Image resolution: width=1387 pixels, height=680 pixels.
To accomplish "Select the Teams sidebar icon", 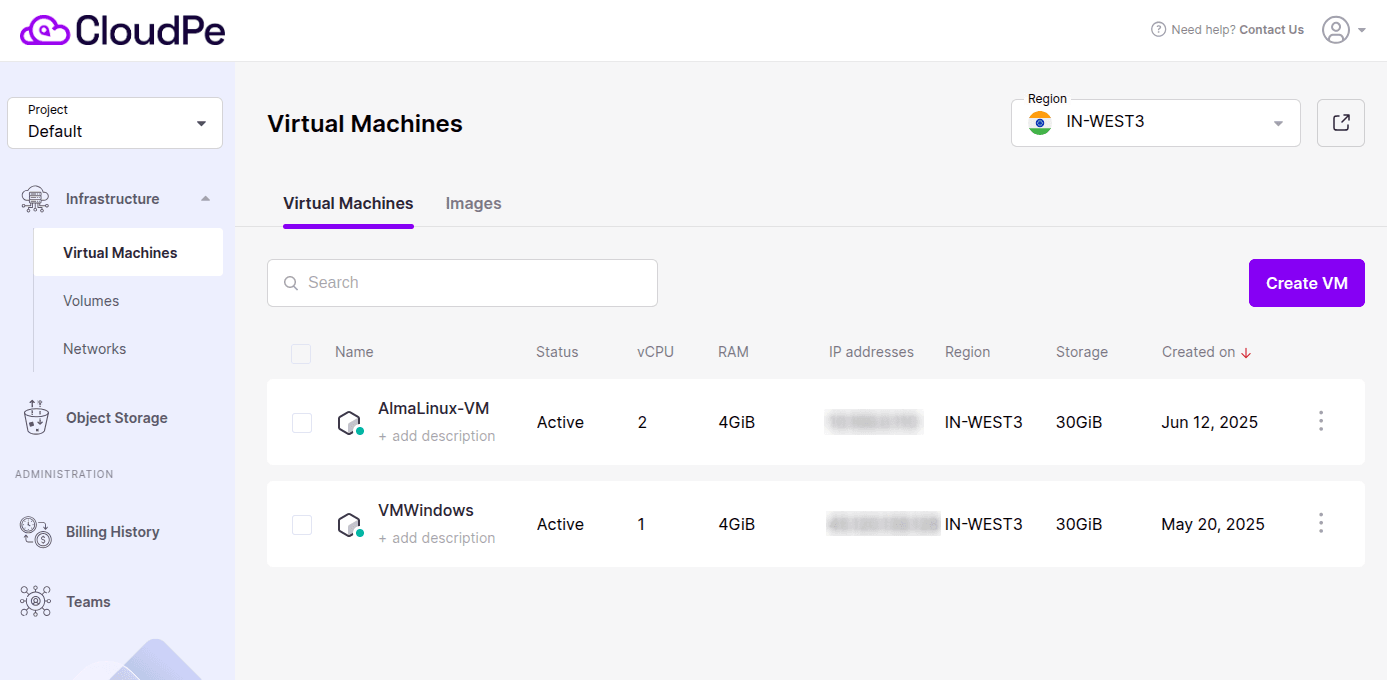I will point(34,601).
